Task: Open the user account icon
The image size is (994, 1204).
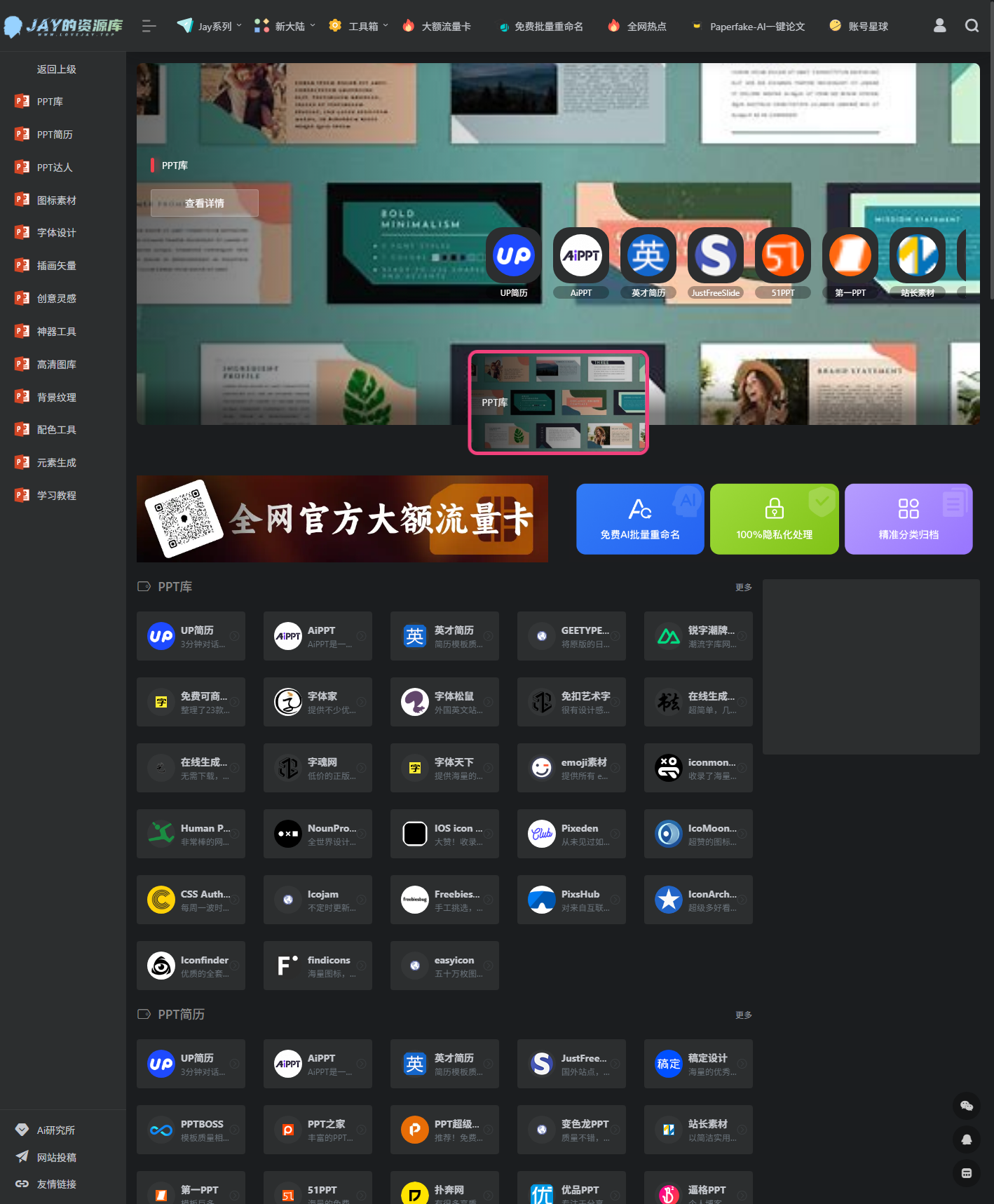Action: pos(940,26)
